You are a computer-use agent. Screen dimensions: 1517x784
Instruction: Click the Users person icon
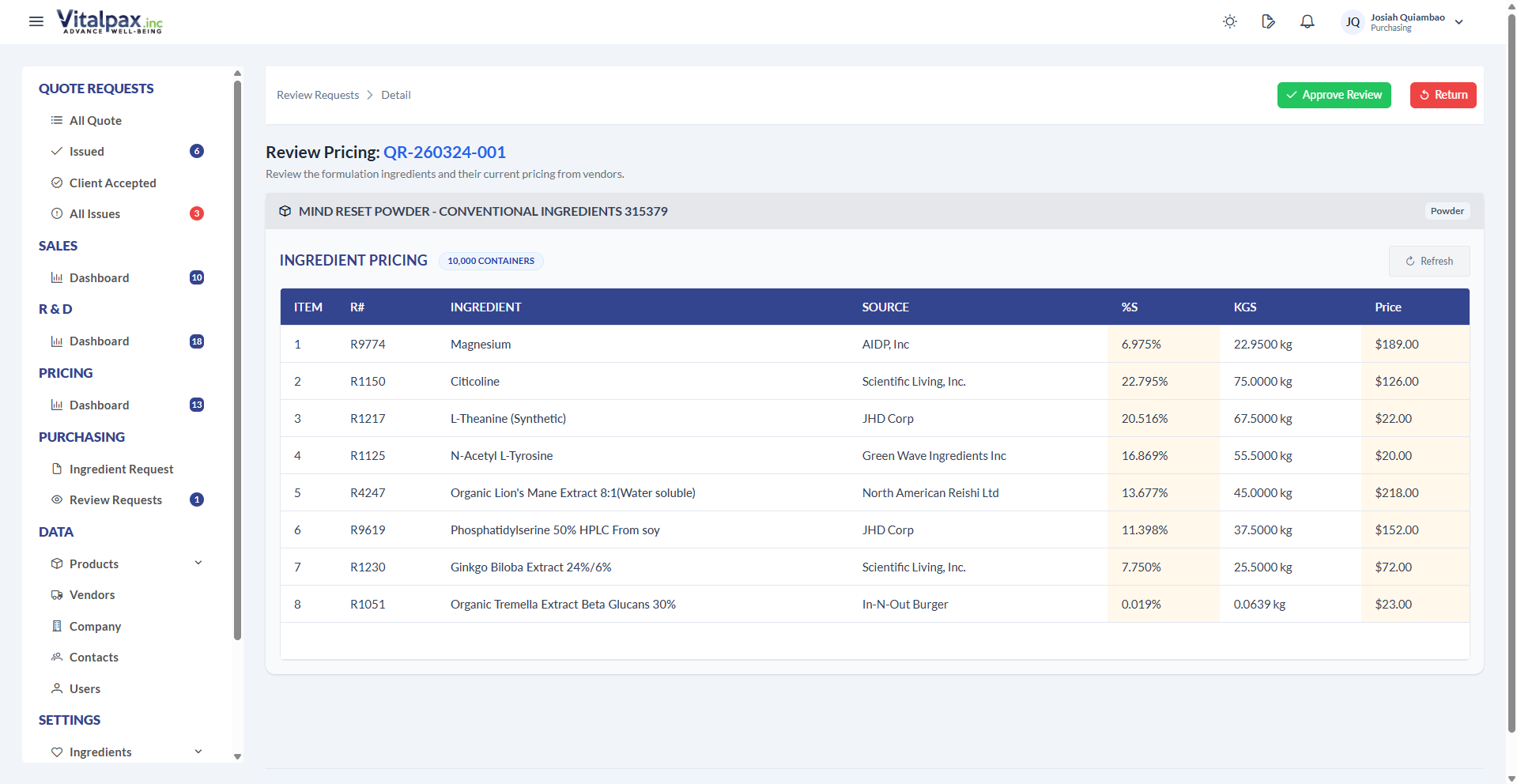57,688
